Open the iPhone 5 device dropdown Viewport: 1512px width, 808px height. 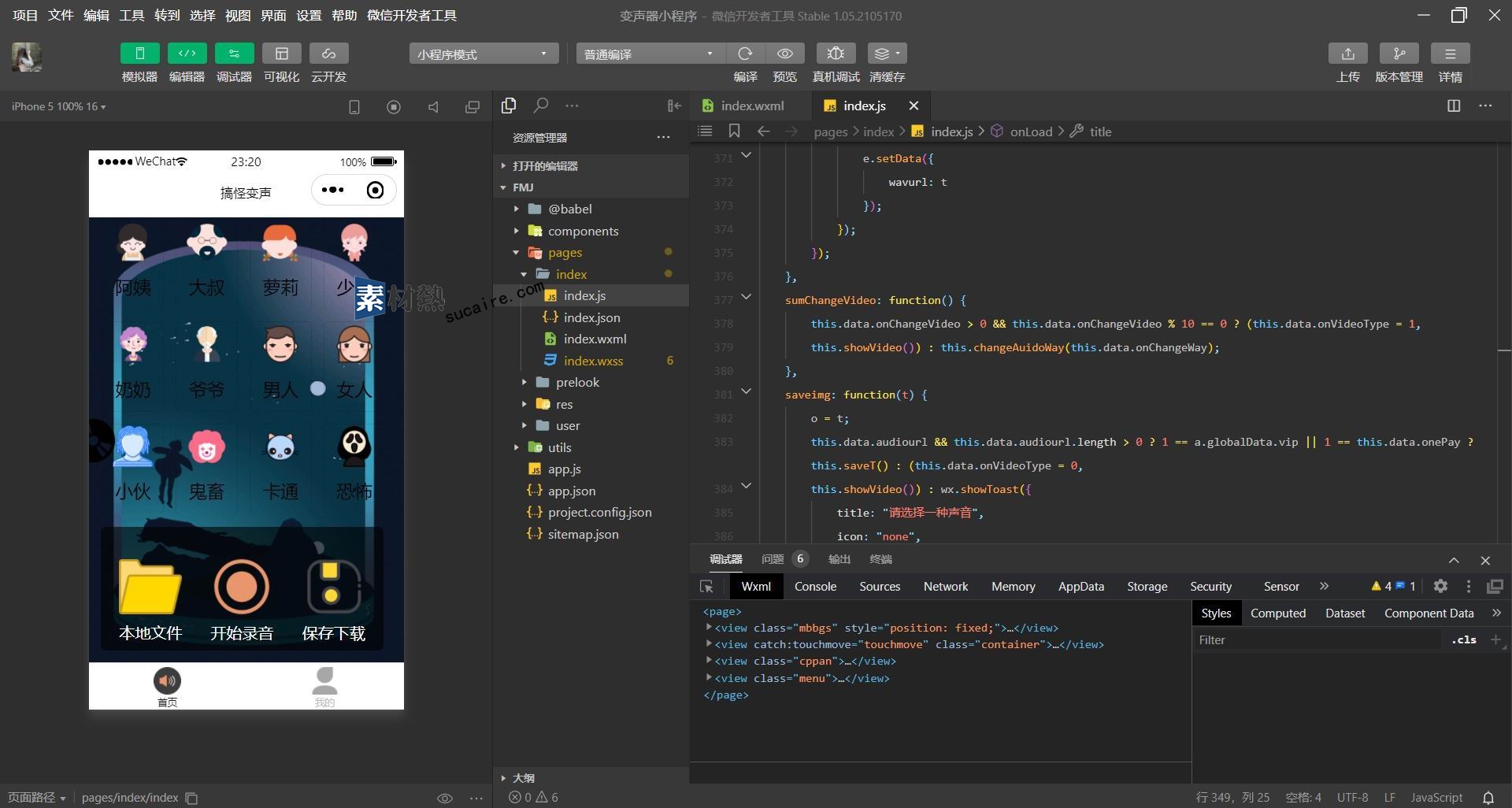[x=58, y=106]
